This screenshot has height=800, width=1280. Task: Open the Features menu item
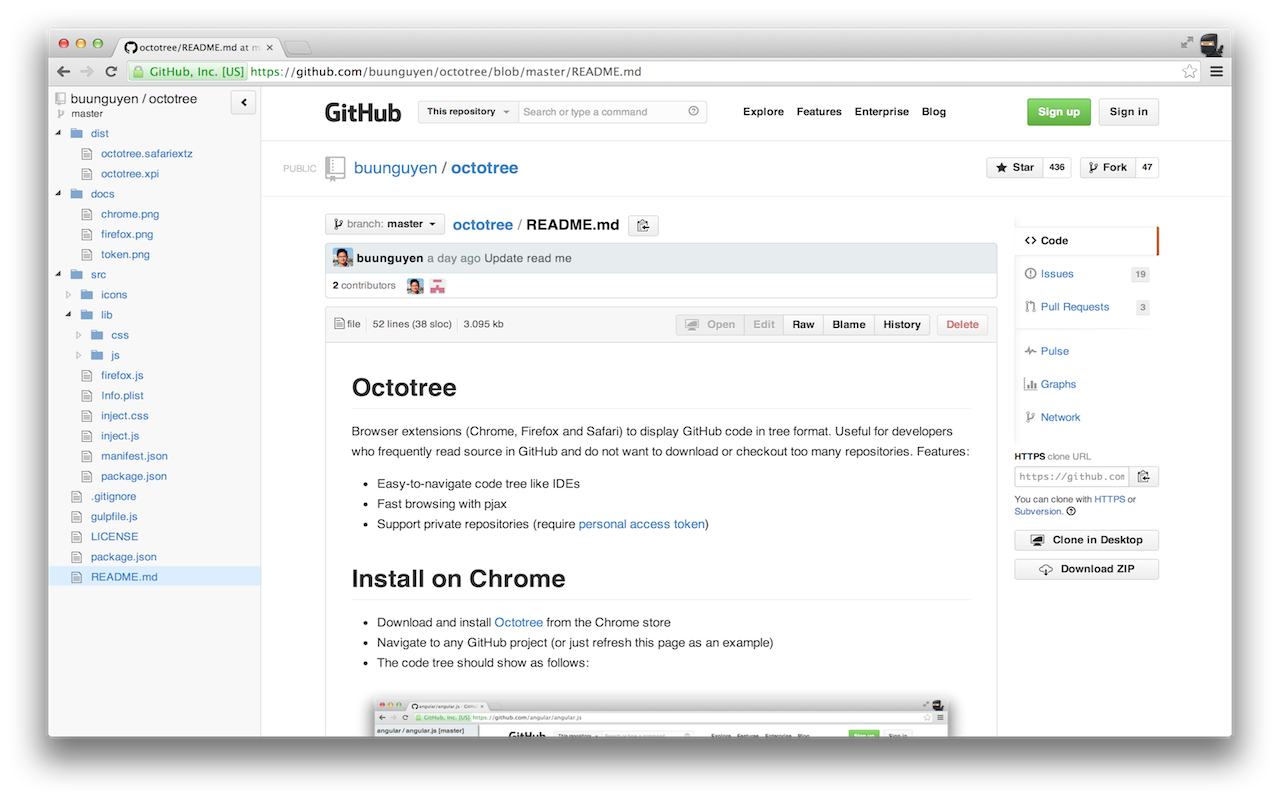[x=819, y=112]
